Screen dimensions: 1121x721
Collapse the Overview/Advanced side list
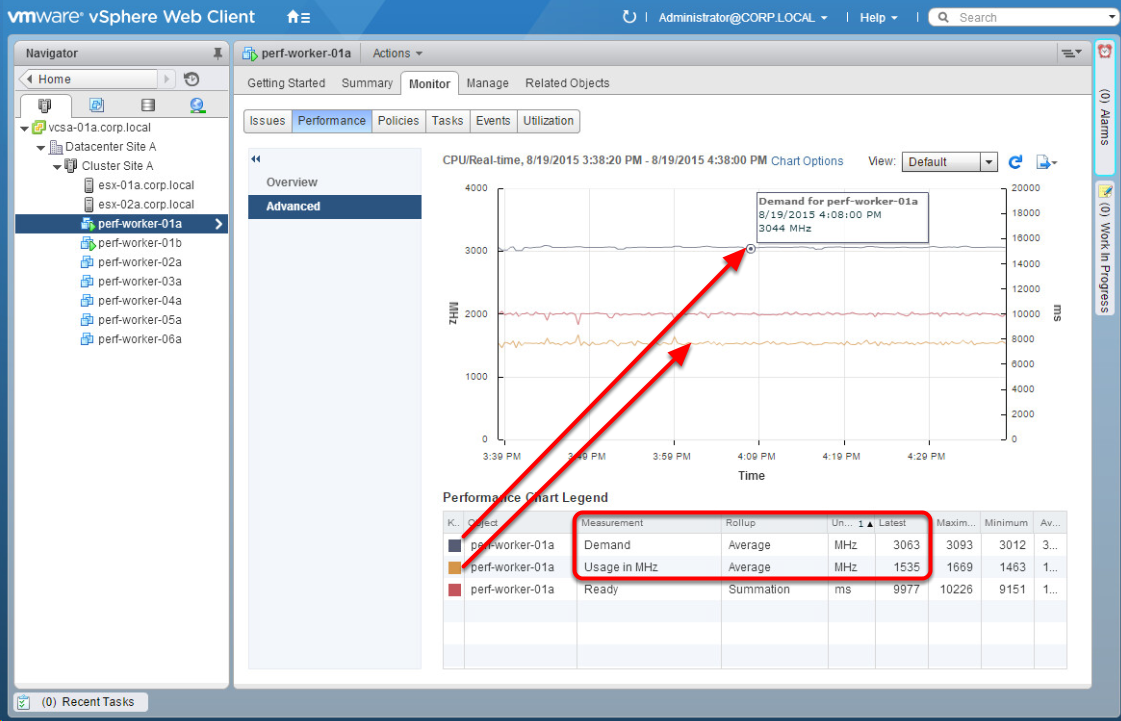[x=256, y=159]
